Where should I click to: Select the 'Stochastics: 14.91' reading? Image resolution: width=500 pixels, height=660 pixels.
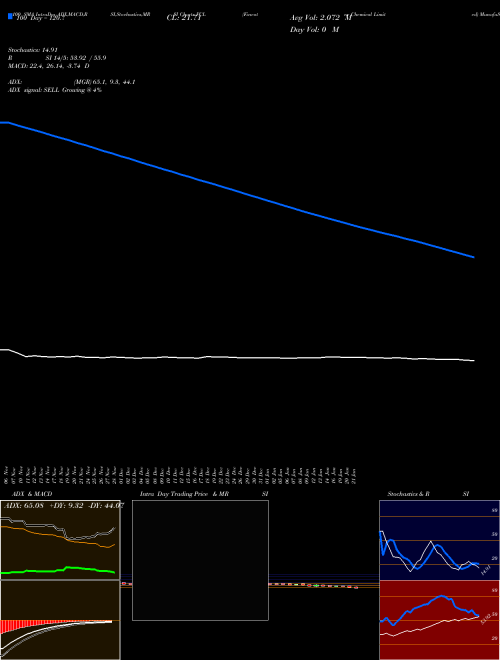click(x=33, y=50)
